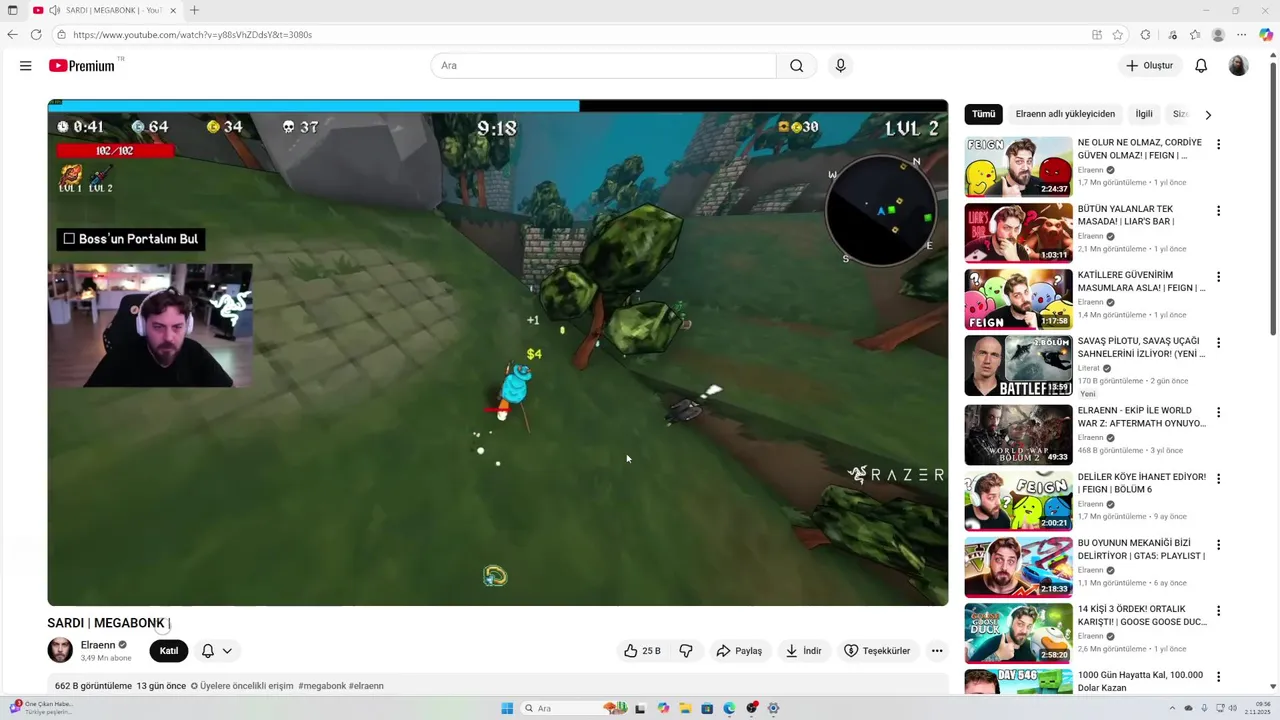The height and width of the screenshot is (720, 1280).
Task: Open the YouTube hamburger guide menu
Action: pos(25,66)
